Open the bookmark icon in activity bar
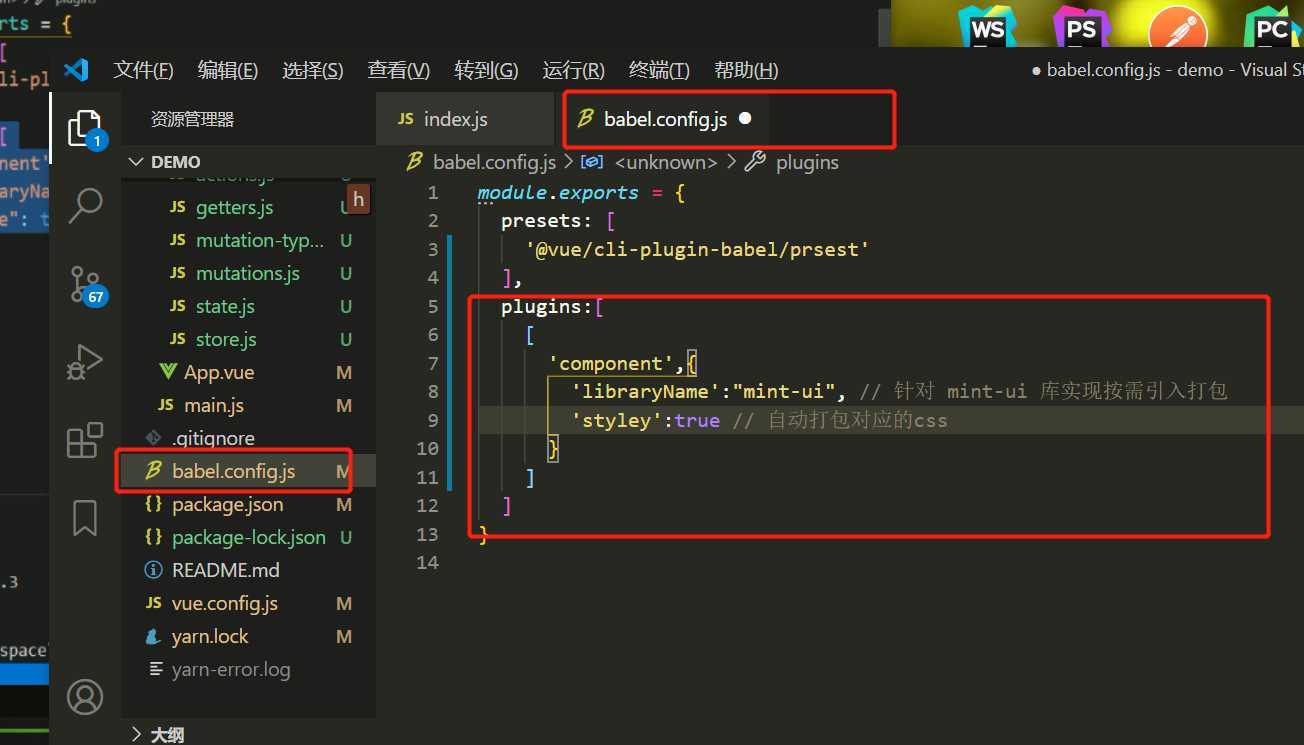Image resolution: width=1304 pixels, height=745 pixels. click(85, 518)
